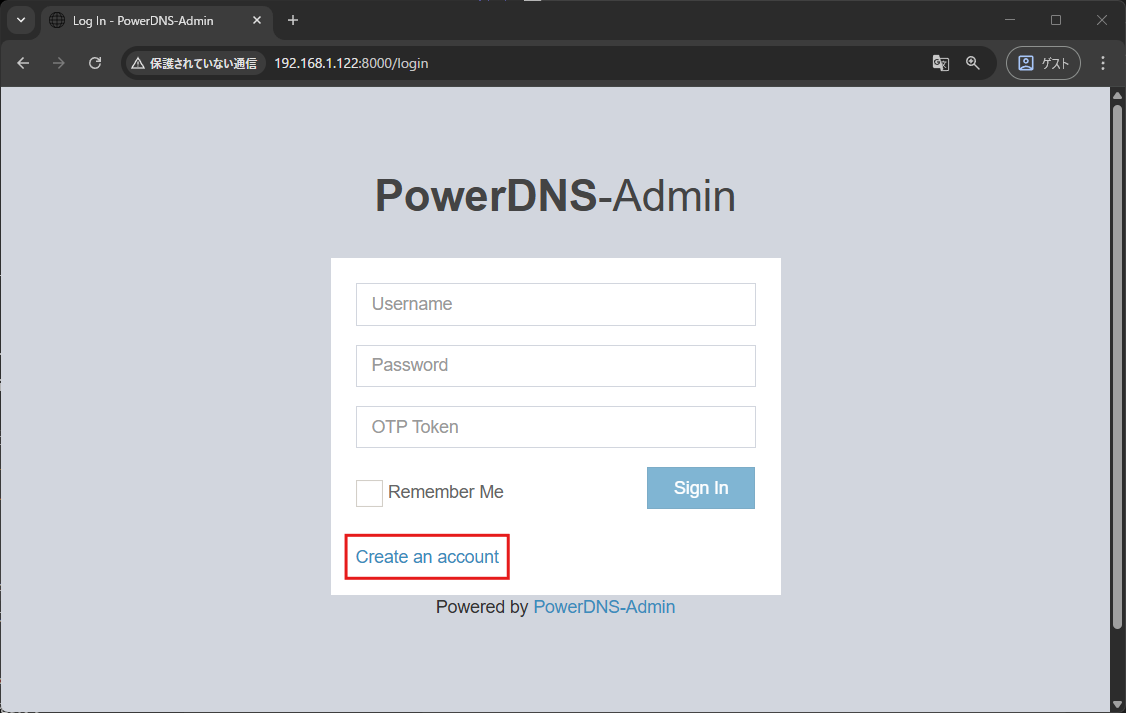Maximize the browser window
Image resolution: width=1126 pixels, height=713 pixels.
pyautogui.click(x=1056, y=20)
